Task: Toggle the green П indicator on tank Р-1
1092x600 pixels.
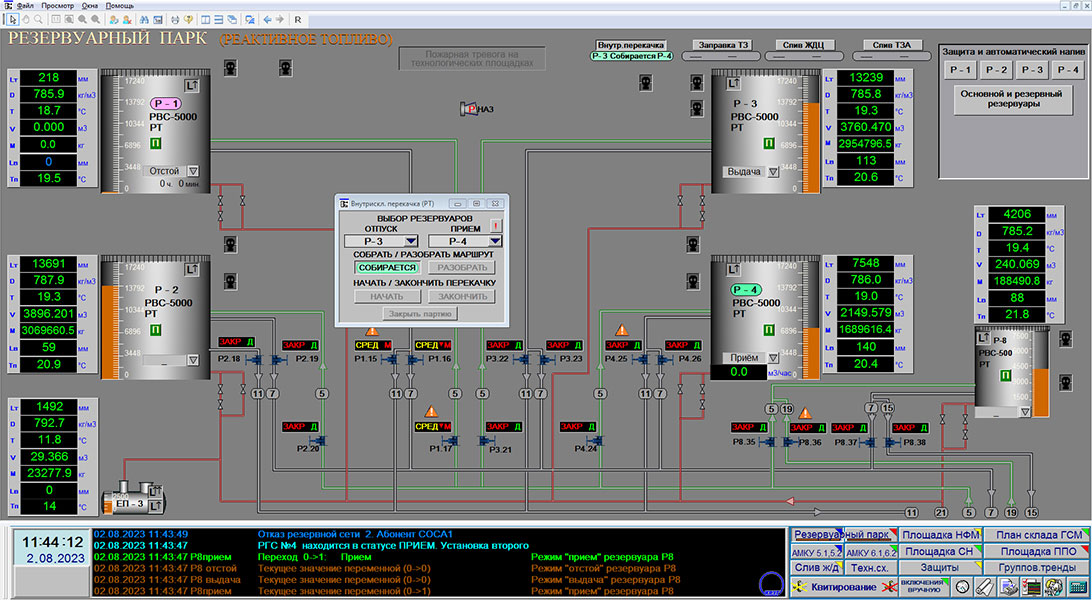Action: (156, 143)
